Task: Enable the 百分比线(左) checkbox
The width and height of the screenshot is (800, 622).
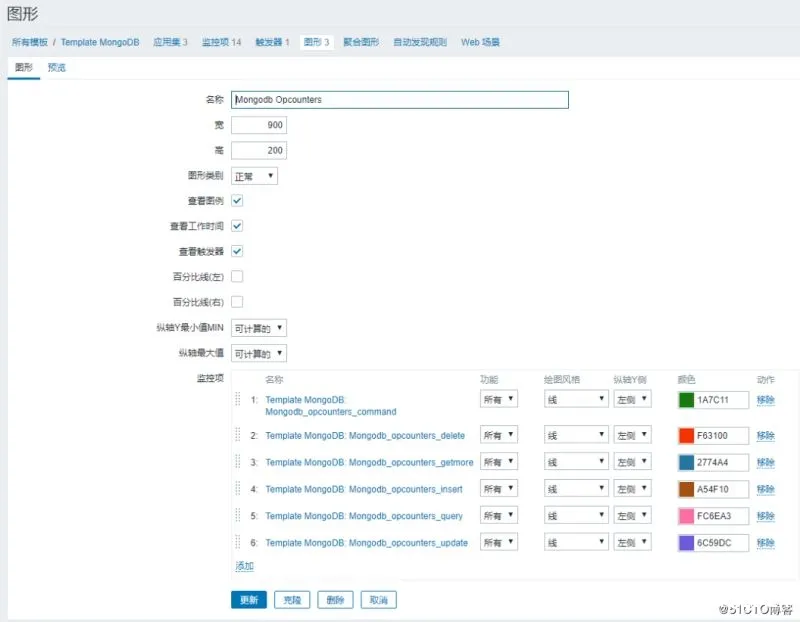Action: pyautogui.click(x=236, y=276)
